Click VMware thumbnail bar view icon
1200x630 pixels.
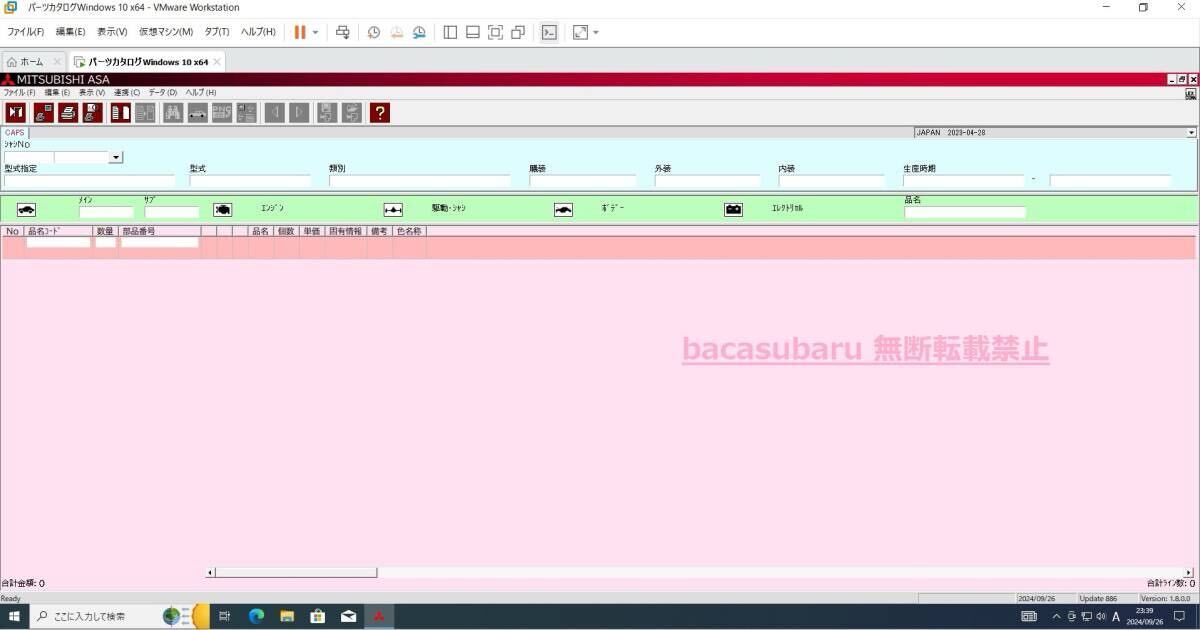[x=472, y=32]
